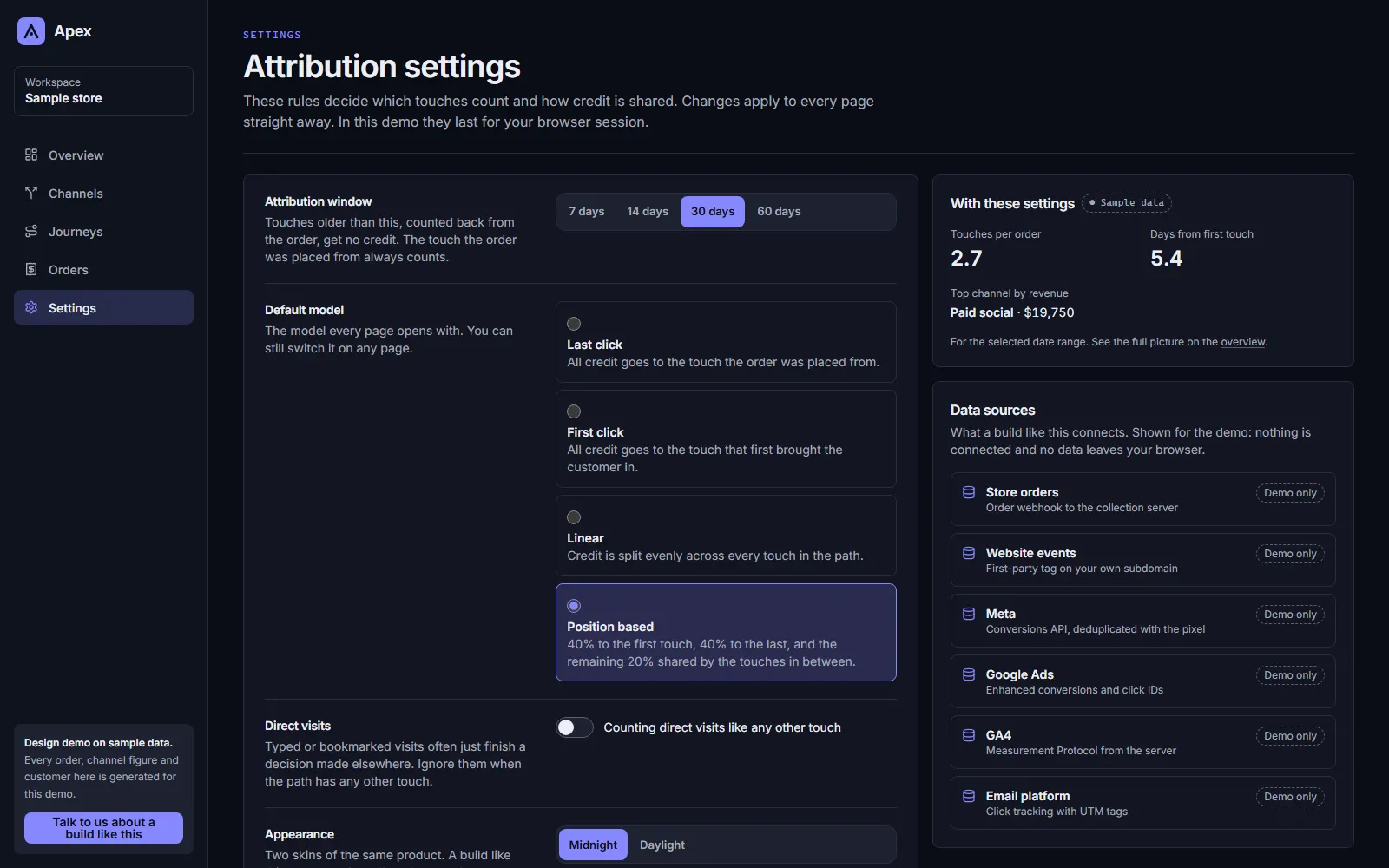Image resolution: width=1389 pixels, height=868 pixels.
Task: Click the Email platform database icon
Action: tap(969, 796)
